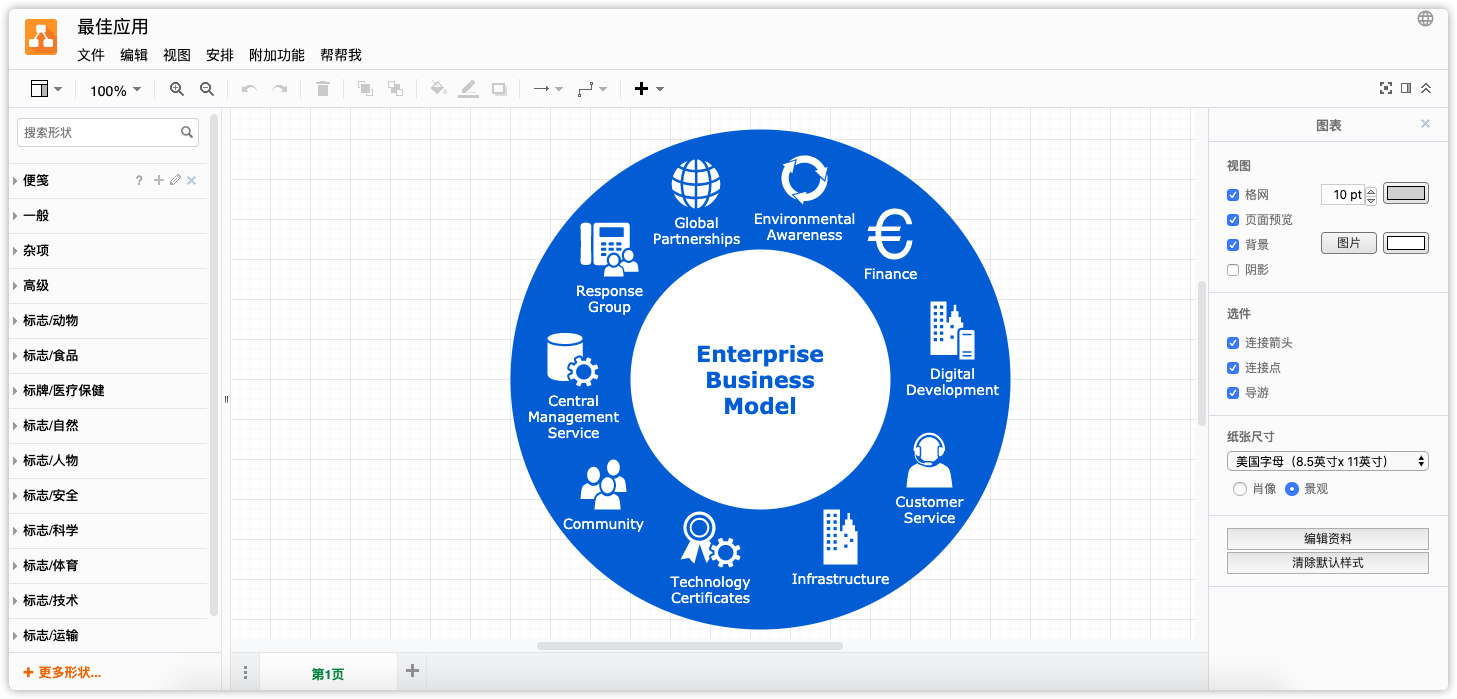Click the add plus icon next to 便笺
The width and height of the screenshot is (1457, 699).
(158, 180)
